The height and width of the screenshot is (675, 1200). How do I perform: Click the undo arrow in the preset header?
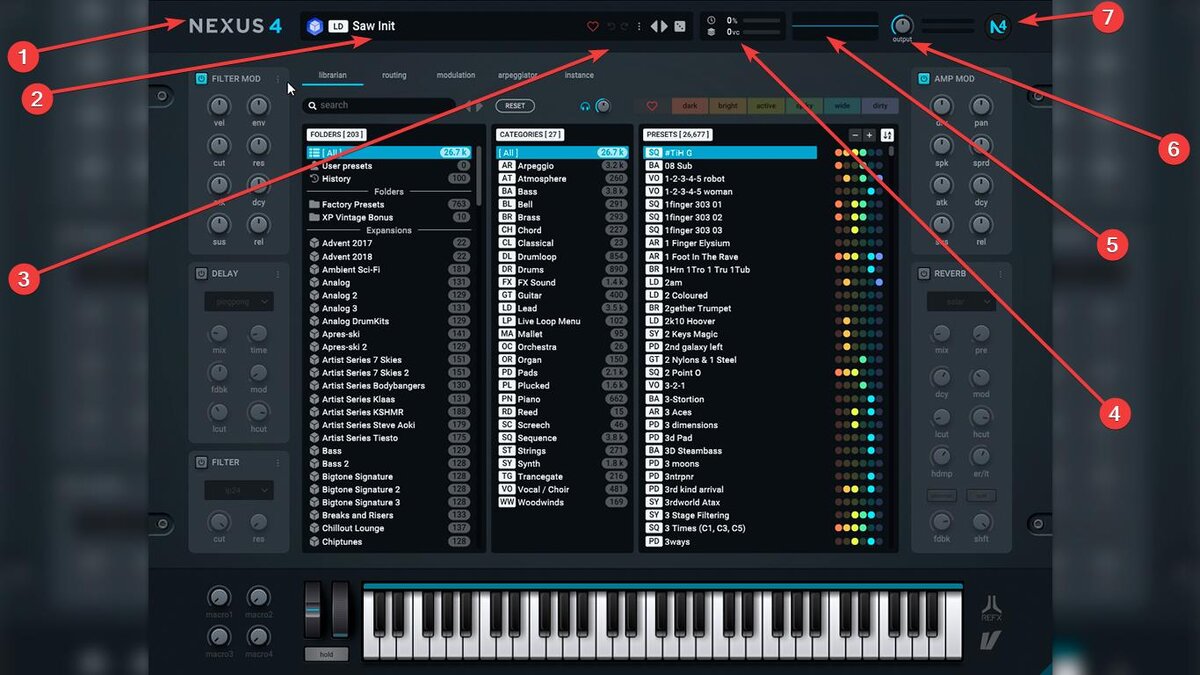[x=611, y=26]
